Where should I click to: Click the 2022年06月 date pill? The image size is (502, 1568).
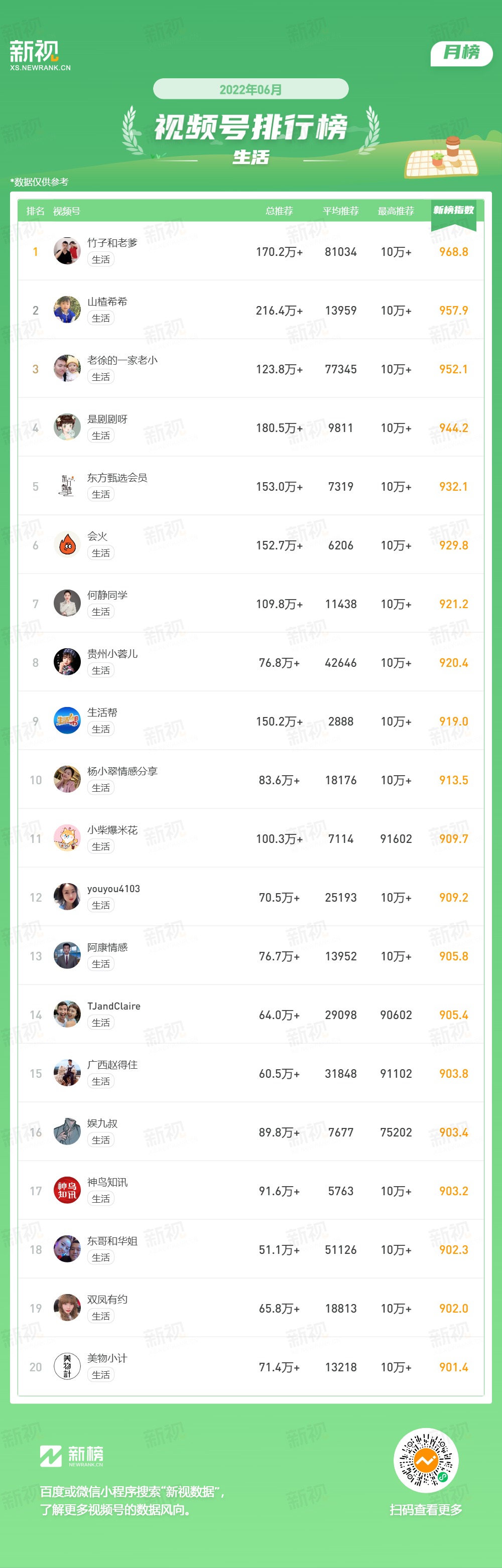coord(250,89)
